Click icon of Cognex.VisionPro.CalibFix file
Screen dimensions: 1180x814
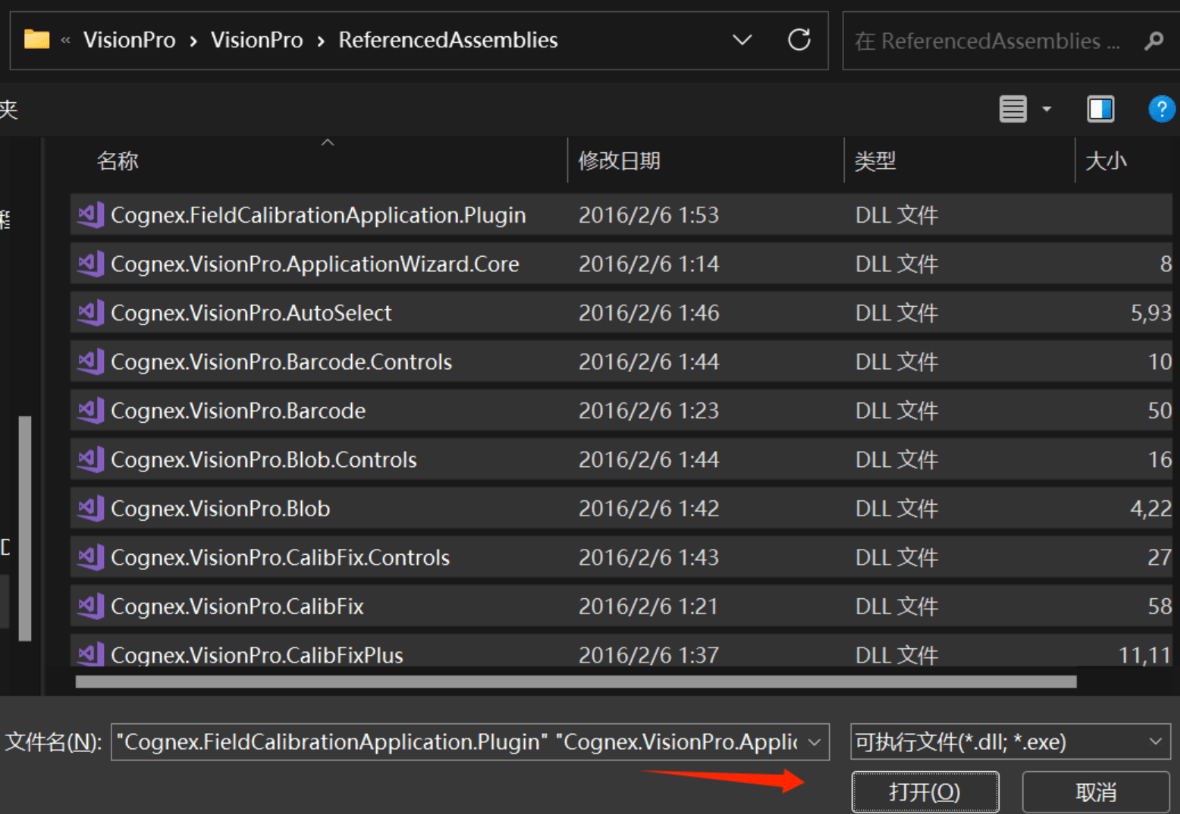(90, 606)
